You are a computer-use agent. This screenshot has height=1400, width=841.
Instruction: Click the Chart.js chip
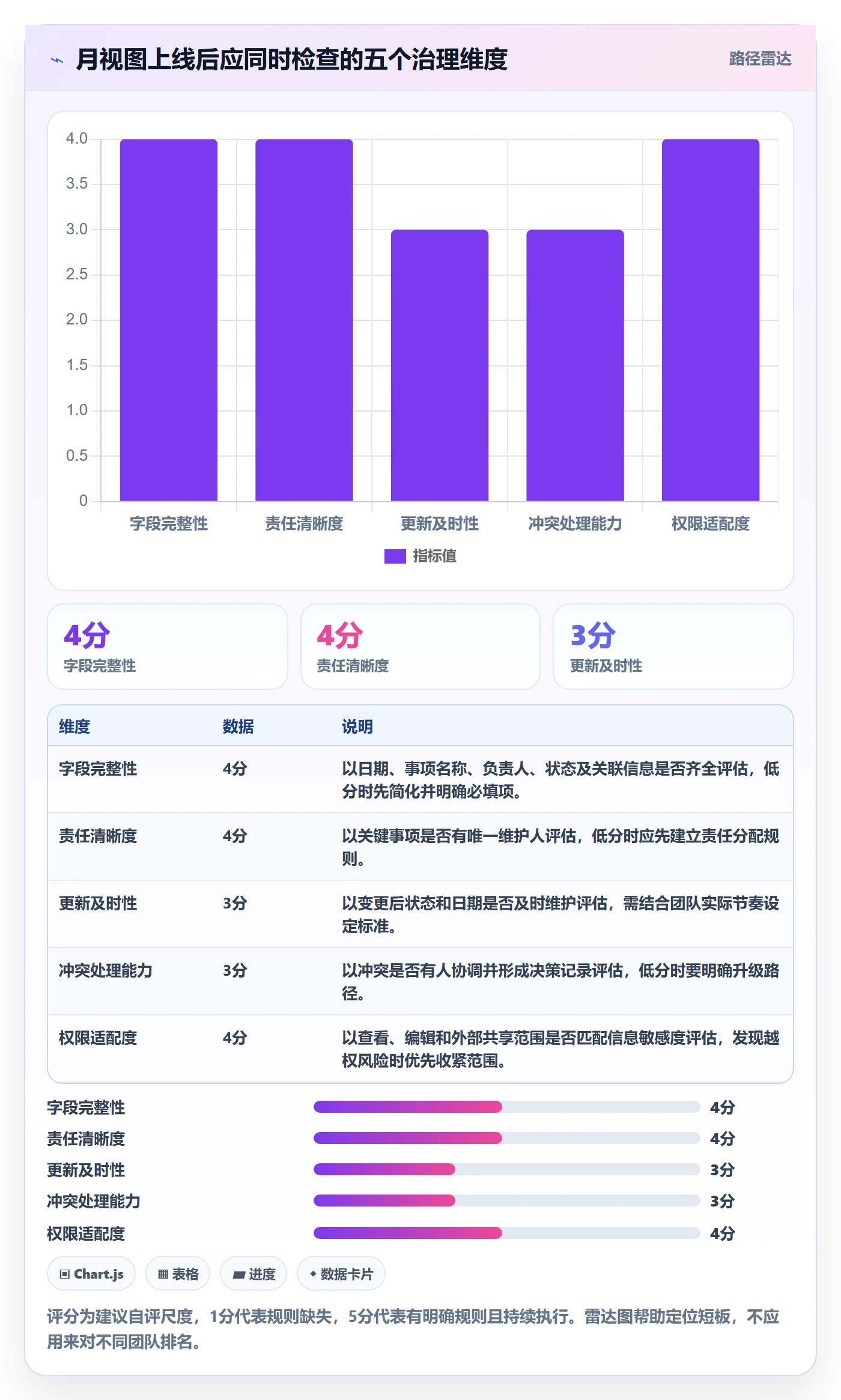point(91,1273)
